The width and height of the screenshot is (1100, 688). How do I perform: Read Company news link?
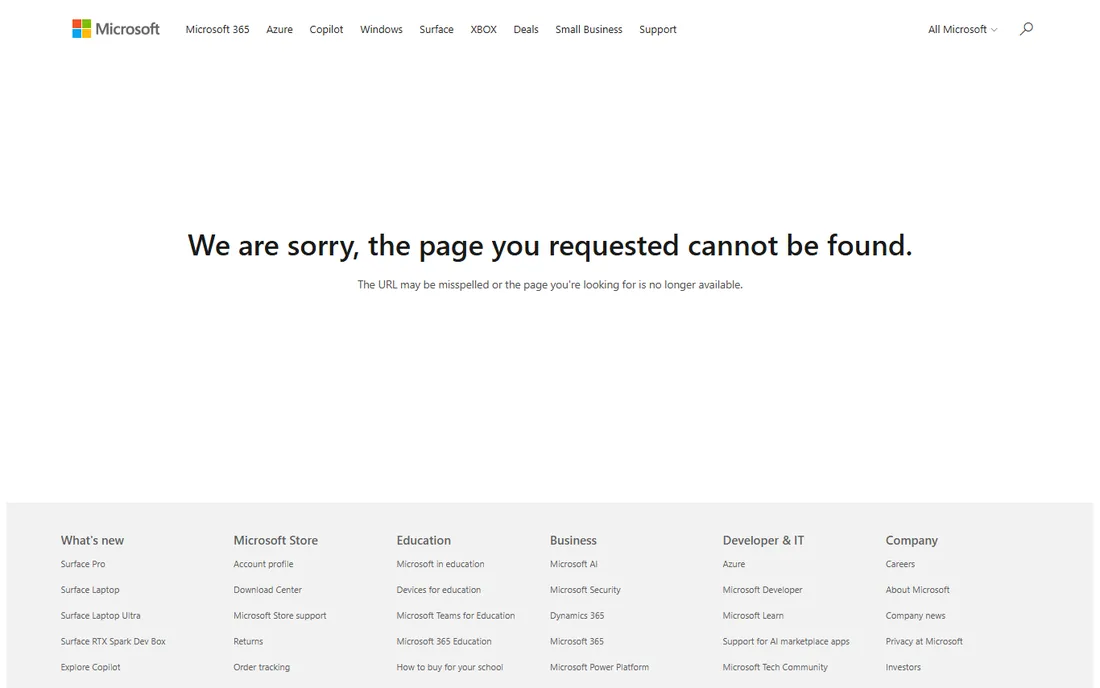pyautogui.click(x=915, y=616)
